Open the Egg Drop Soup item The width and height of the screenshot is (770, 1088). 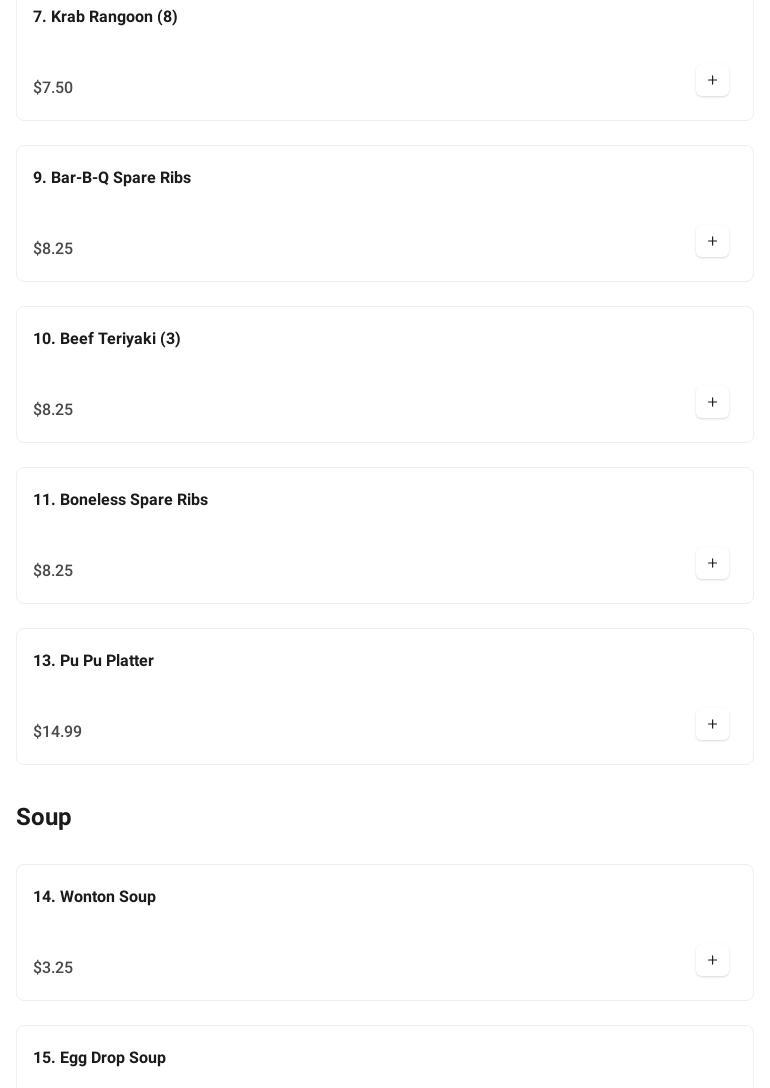click(x=99, y=1058)
